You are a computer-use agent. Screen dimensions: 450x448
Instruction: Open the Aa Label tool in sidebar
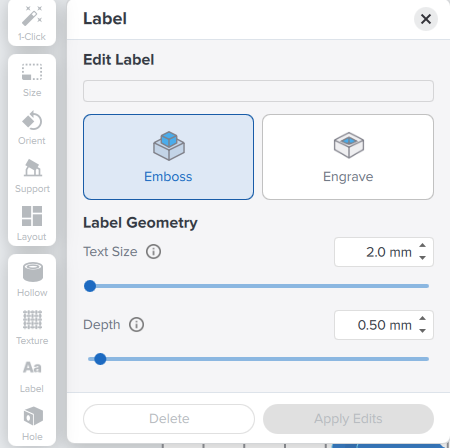pyautogui.click(x=32, y=376)
